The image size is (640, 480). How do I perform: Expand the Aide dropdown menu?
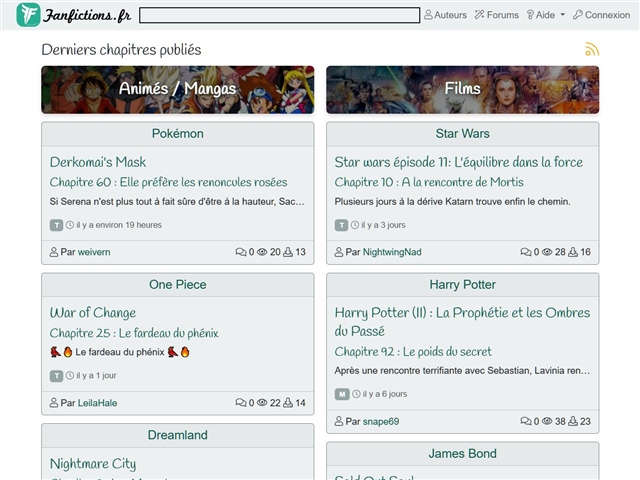[546, 15]
